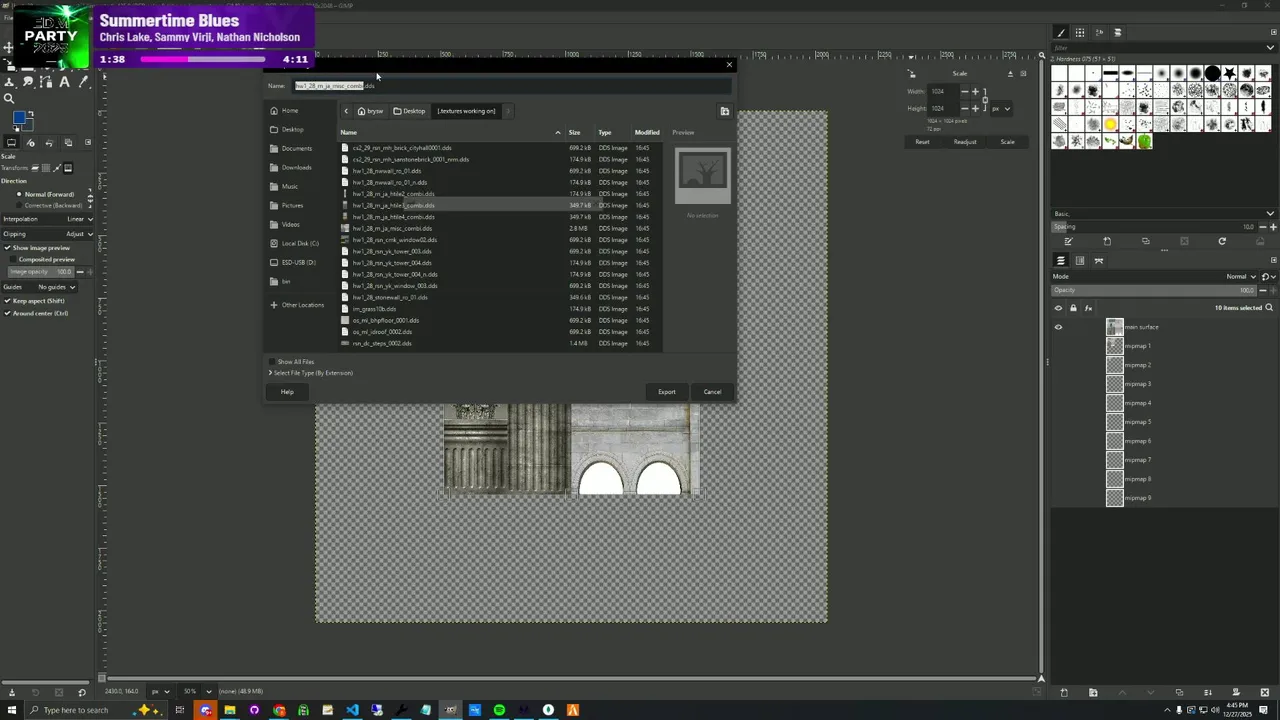The image size is (1280, 720).
Task: Click the edit brush icon
Action: click(1068, 241)
